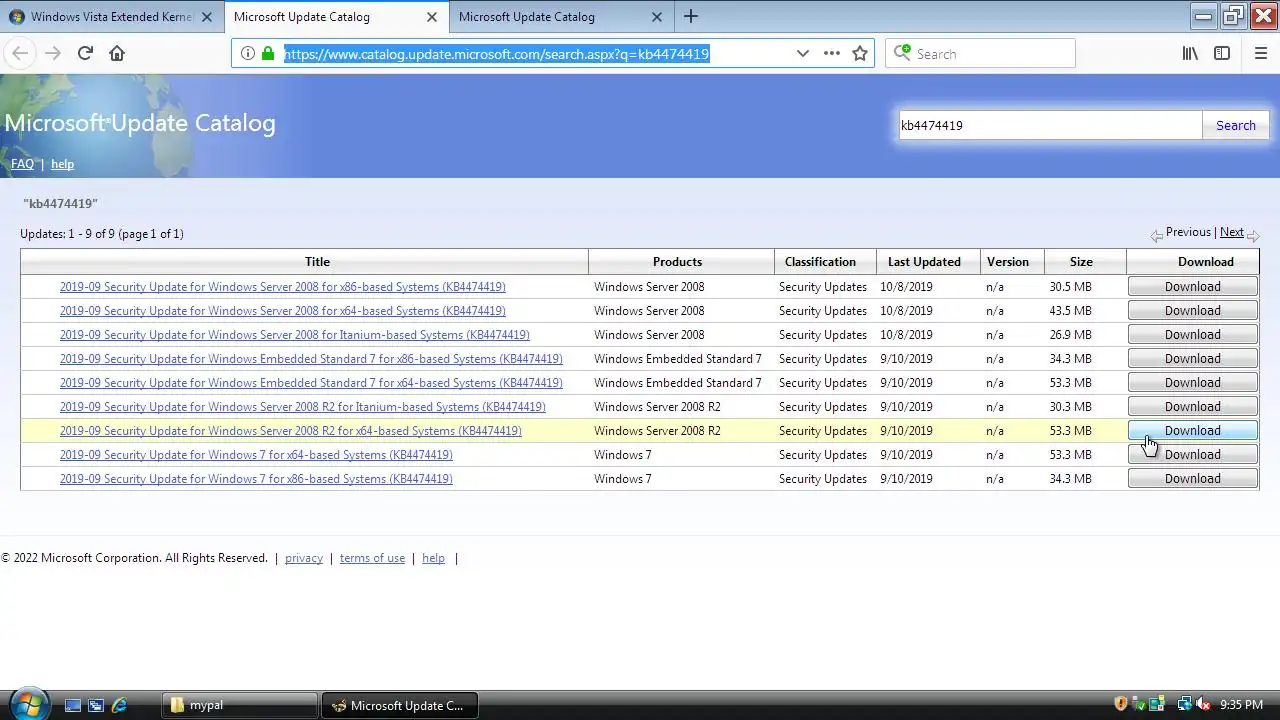The width and height of the screenshot is (1280, 720).
Task: Click the browser toolbar Search box
Action: click(x=980, y=53)
